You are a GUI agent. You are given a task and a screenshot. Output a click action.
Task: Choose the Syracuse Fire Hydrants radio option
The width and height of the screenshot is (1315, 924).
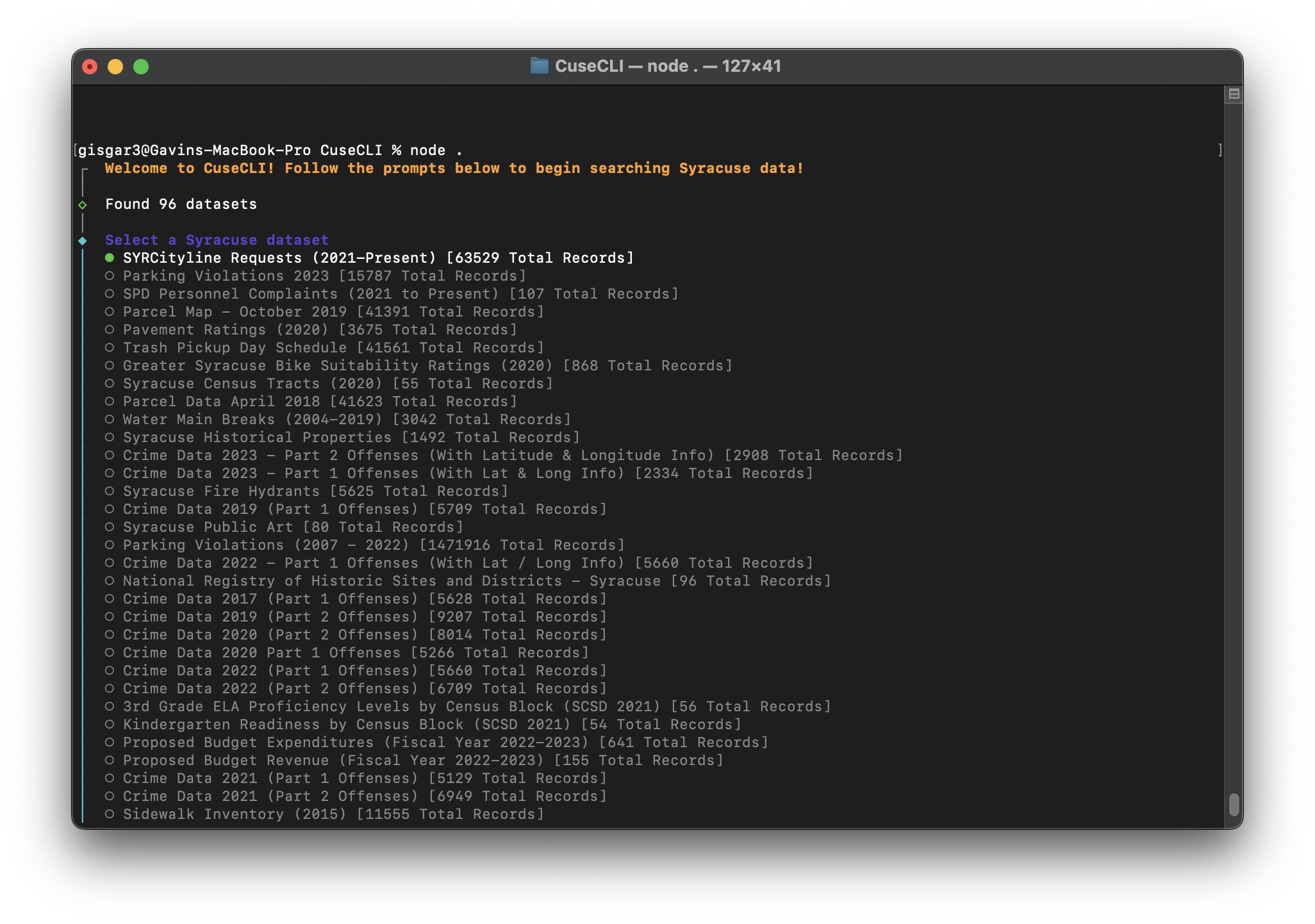click(110, 491)
